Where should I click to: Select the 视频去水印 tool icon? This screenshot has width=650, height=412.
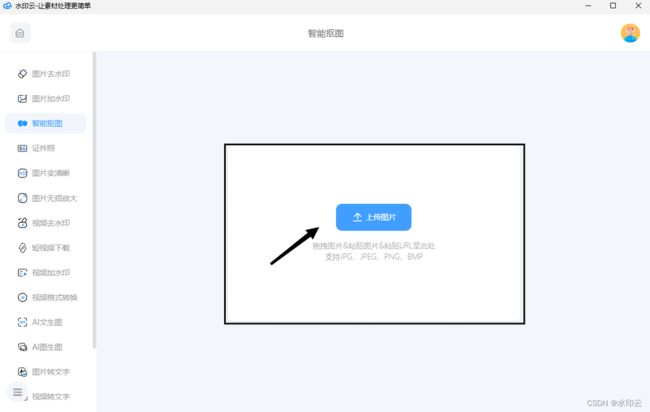(22, 223)
